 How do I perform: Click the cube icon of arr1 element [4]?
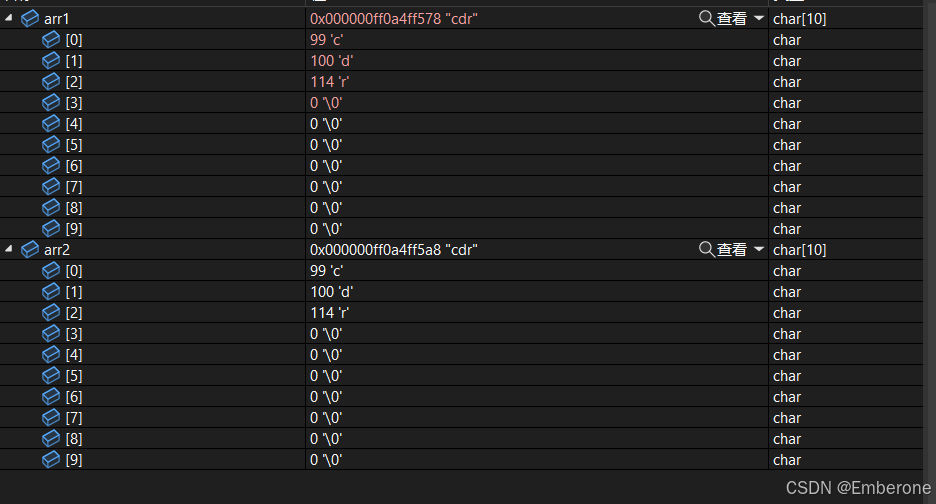(x=51, y=124)
